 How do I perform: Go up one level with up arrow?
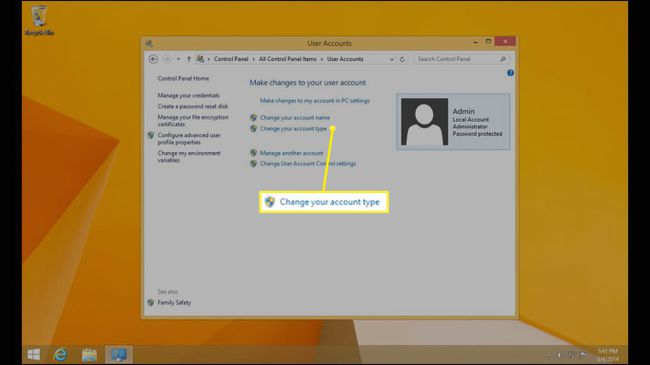click(x=189, y=59)
